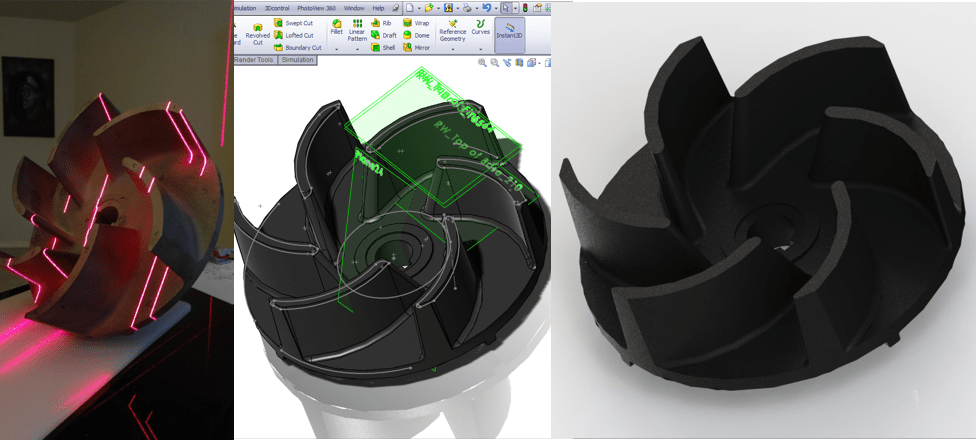Open the Wrap feature
The image size is (976, 440).
click(x=416, y=23)
